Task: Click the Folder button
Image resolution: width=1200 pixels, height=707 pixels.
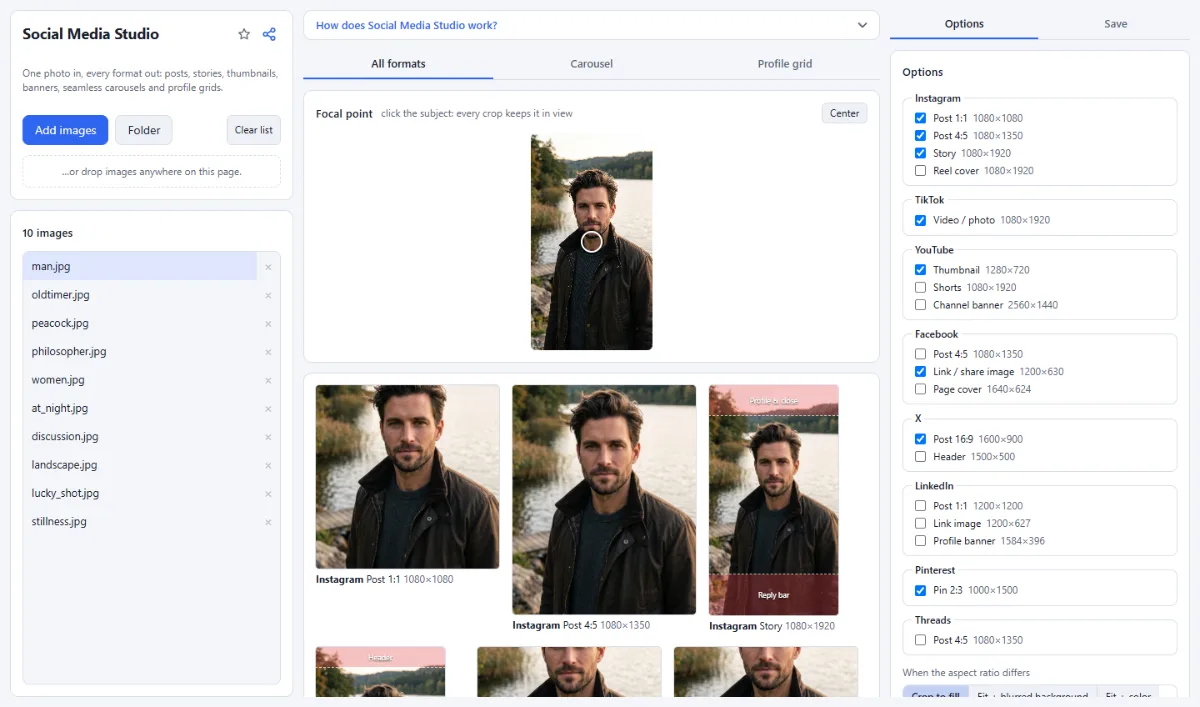Action: tap(144, 130)
